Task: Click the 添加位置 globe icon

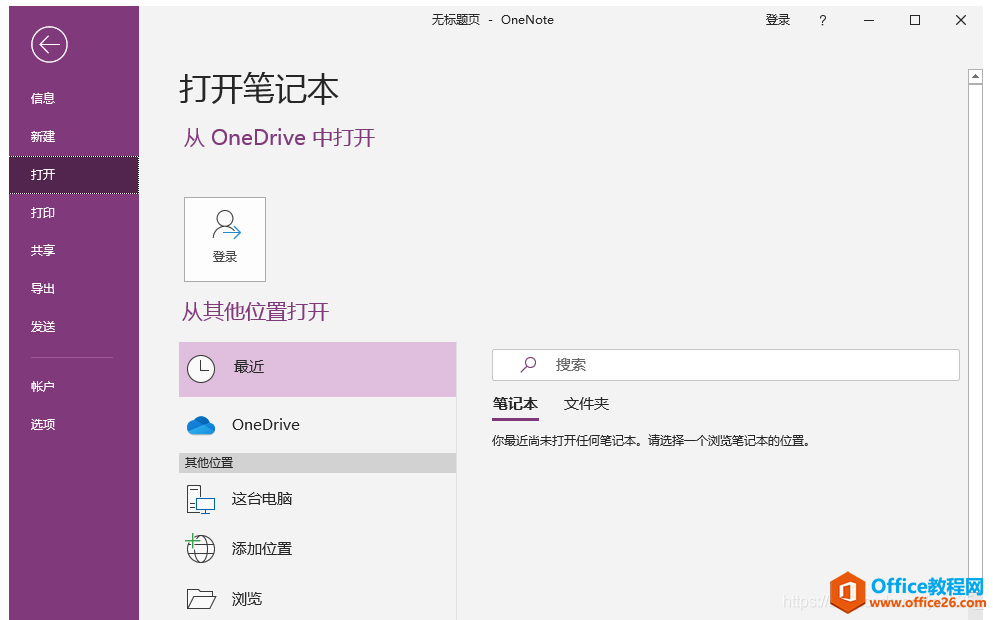Action: pyautogui.click(x=199, y=548)
